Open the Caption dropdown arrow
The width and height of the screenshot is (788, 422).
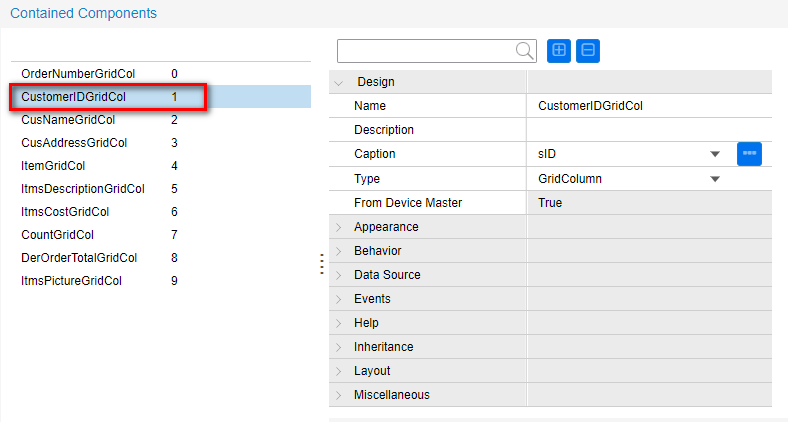point(715,154)
